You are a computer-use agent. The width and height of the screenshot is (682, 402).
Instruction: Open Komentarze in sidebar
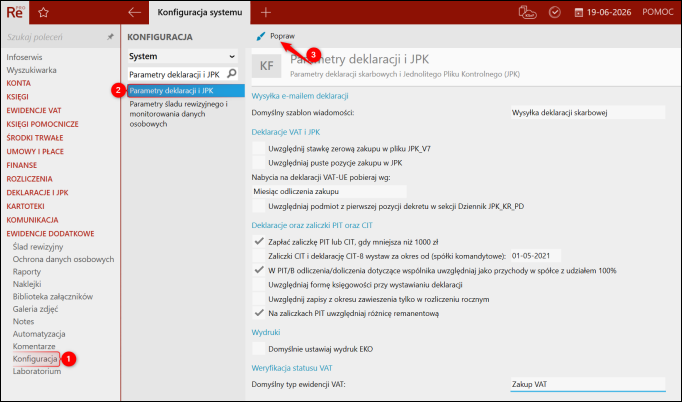34,346
